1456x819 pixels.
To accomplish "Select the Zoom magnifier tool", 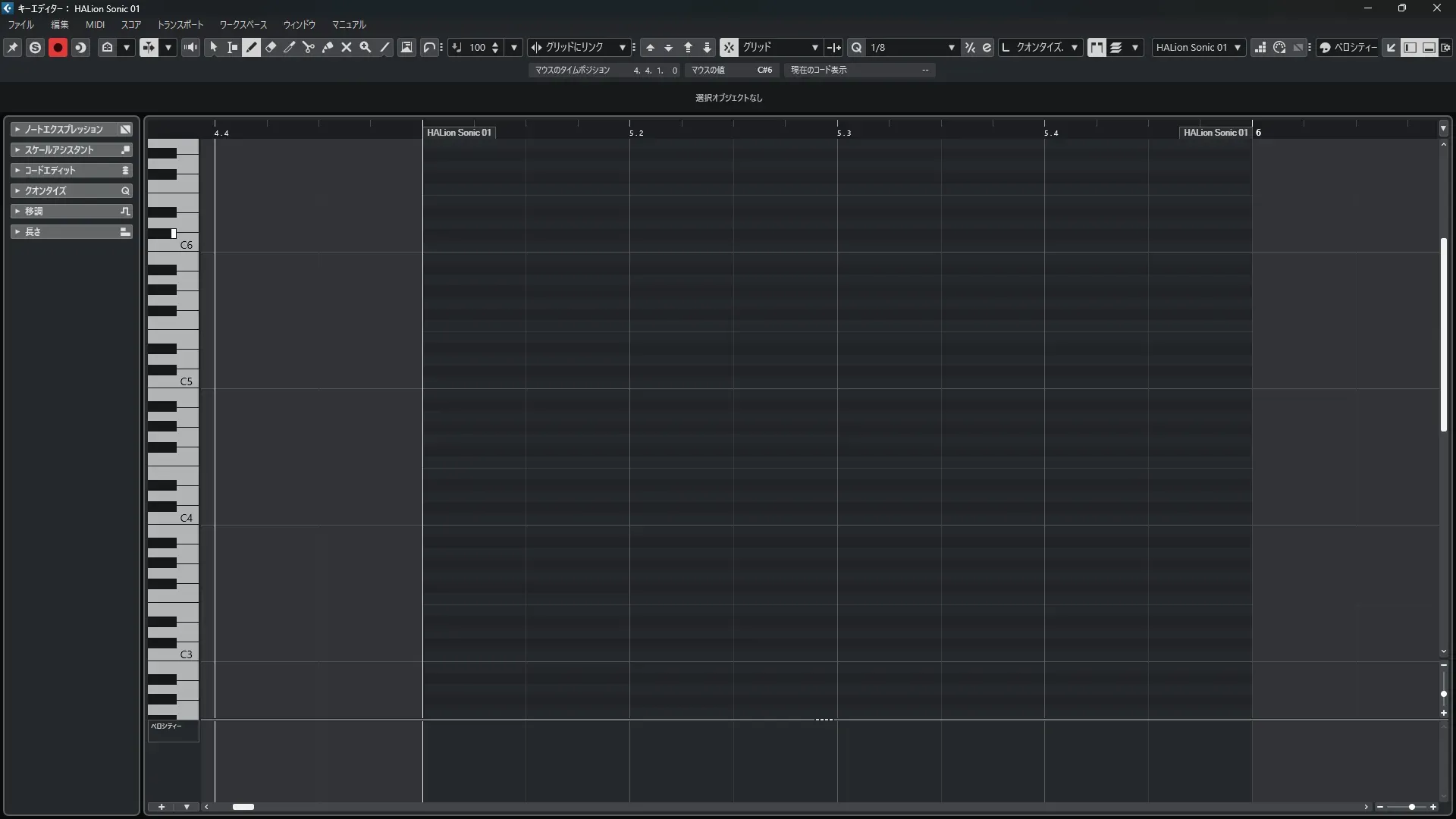I will tap(366, 47).
